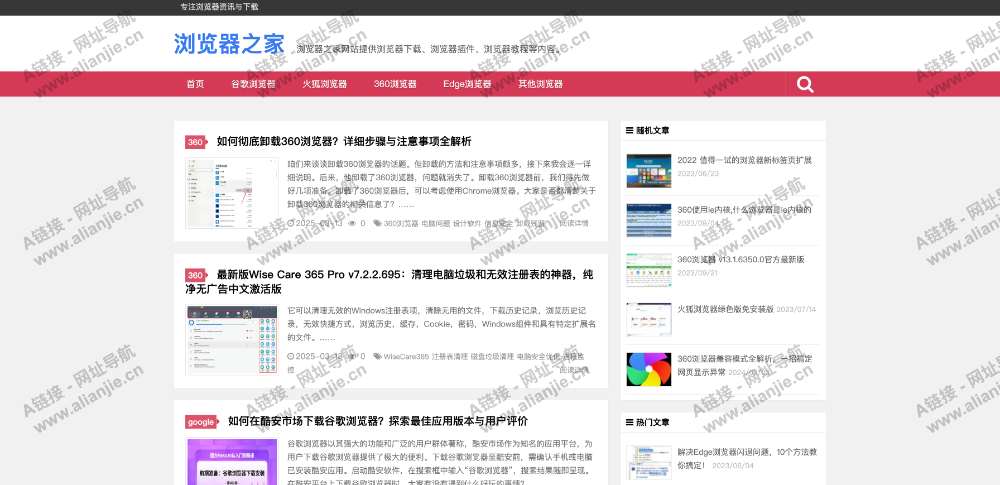Click the 2023/05/04 date under 热门文章
The height and width of the screenshot is (485, 1000).
tap(733, 466)
